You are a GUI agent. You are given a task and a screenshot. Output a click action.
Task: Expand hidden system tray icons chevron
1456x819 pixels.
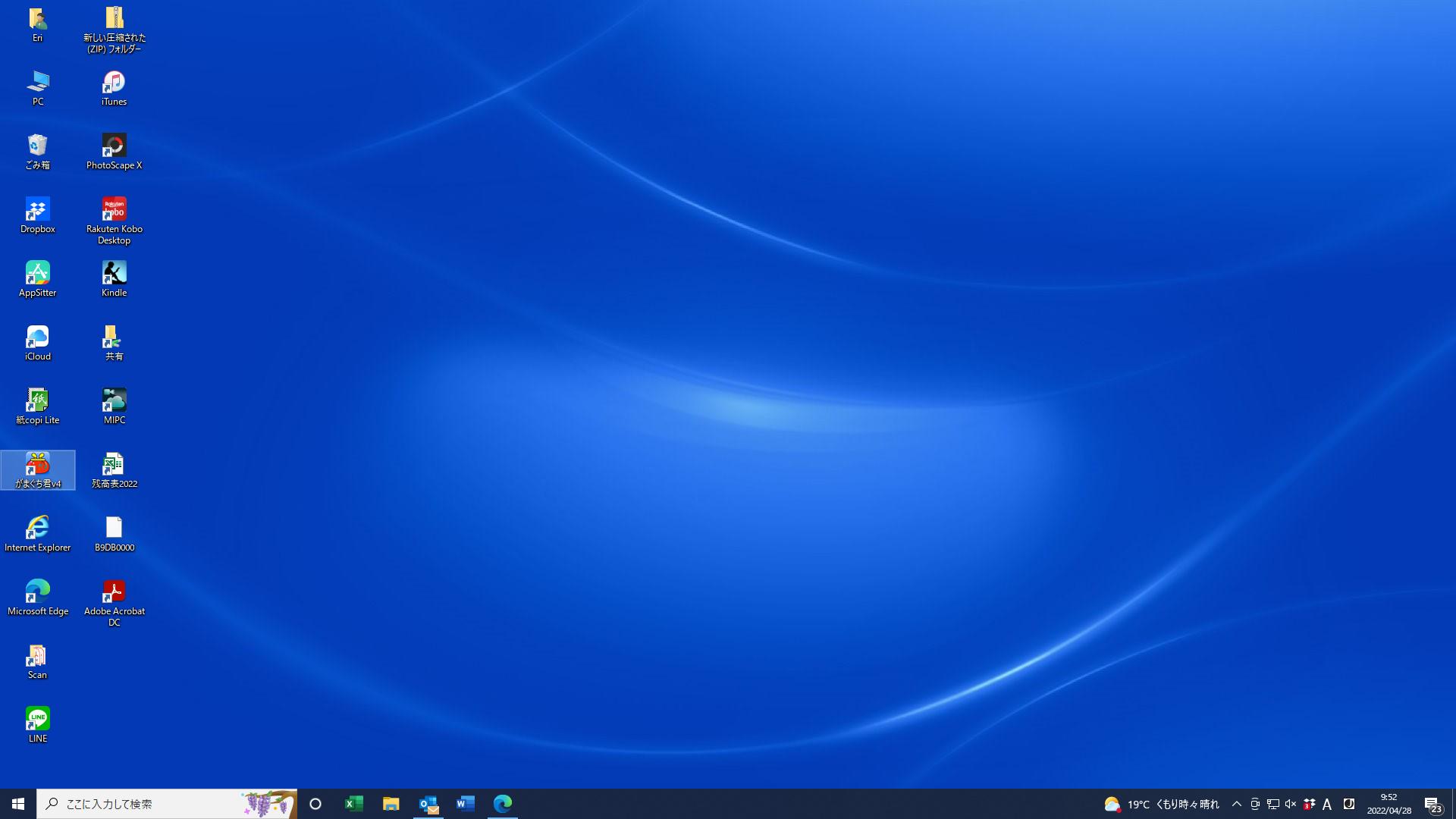(x=1237, y=804)
